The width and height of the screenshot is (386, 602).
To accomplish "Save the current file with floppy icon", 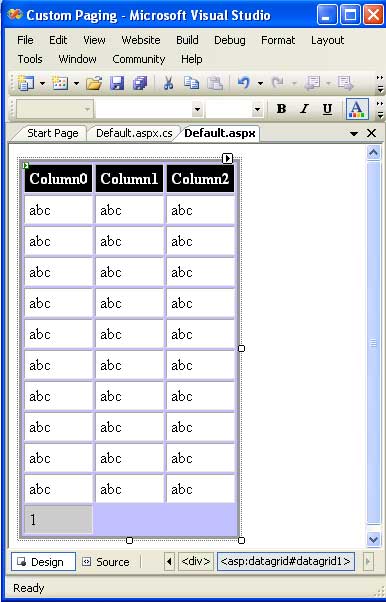I will [116, 83].
